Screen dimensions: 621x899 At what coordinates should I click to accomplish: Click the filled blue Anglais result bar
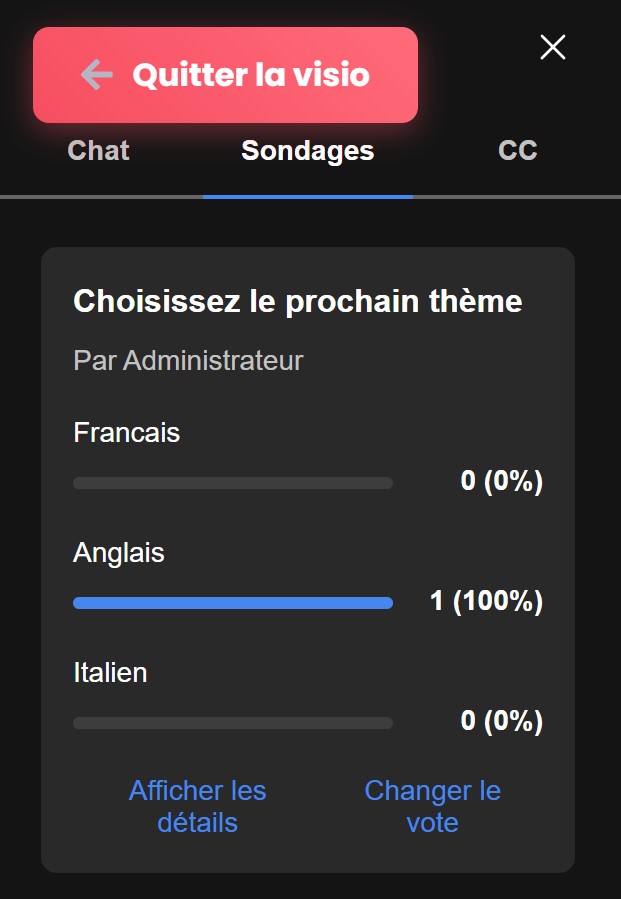pyautogui.click(x=233, y=603)
